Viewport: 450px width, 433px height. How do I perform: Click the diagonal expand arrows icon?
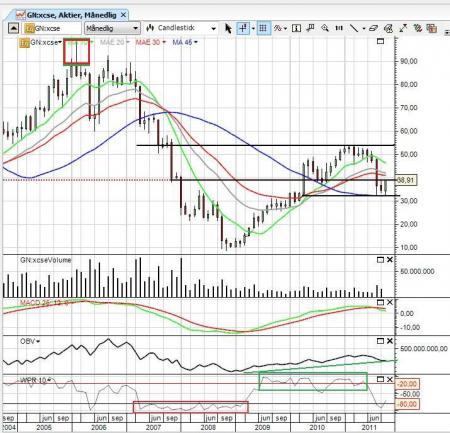point(403,28)
